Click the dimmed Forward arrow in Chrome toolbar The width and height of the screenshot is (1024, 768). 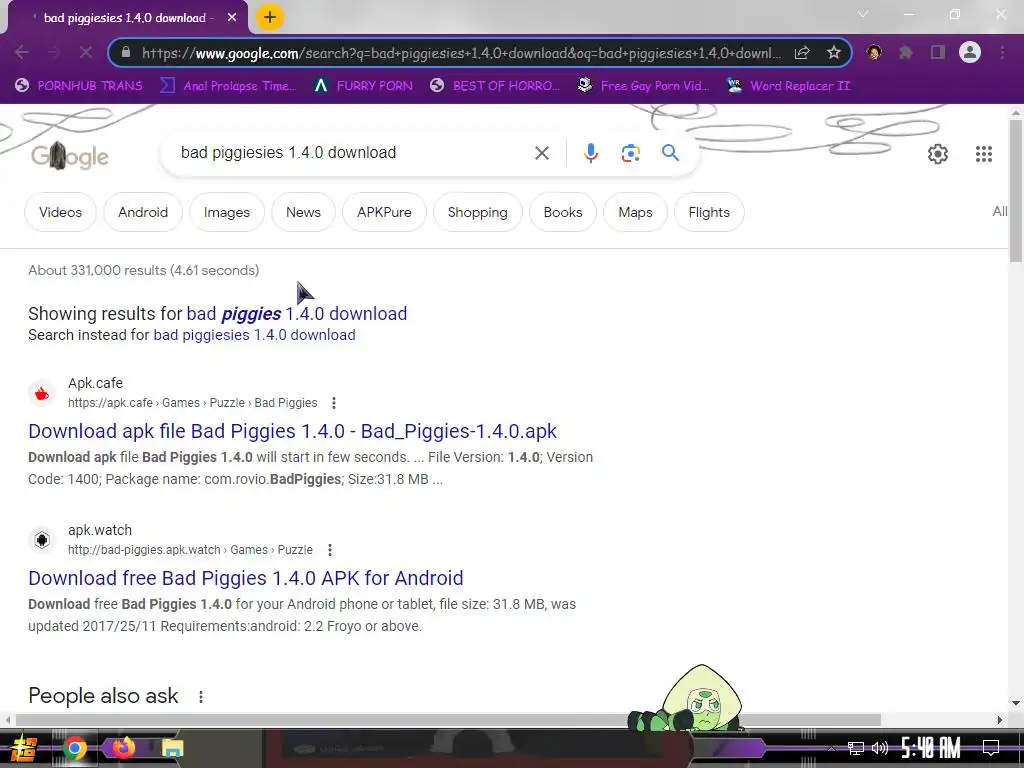point(54,52)
